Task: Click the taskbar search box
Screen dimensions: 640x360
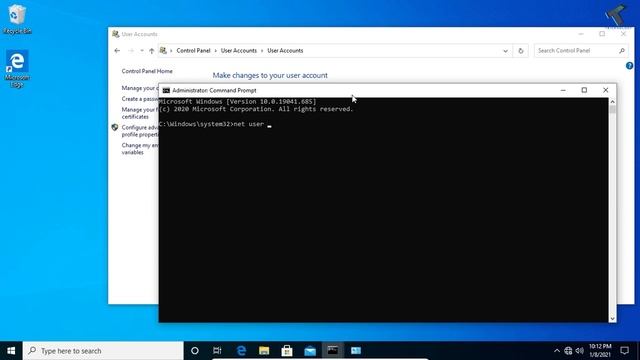Action: (x=103, y=351)
